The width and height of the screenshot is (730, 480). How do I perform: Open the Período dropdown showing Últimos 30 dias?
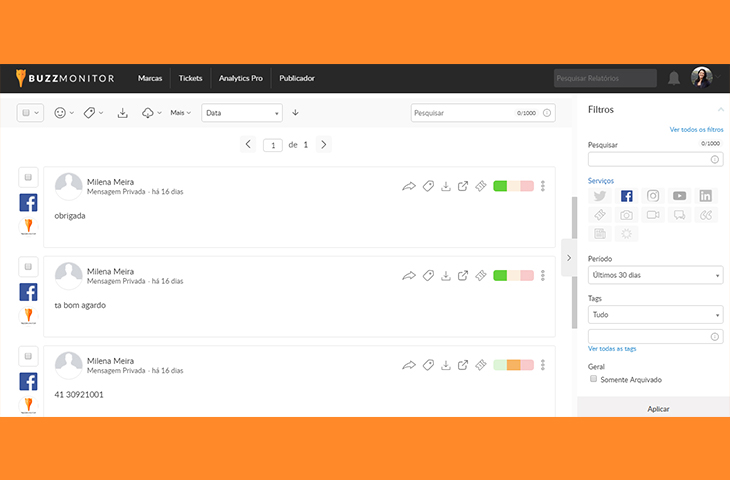[x=655, y=275]
